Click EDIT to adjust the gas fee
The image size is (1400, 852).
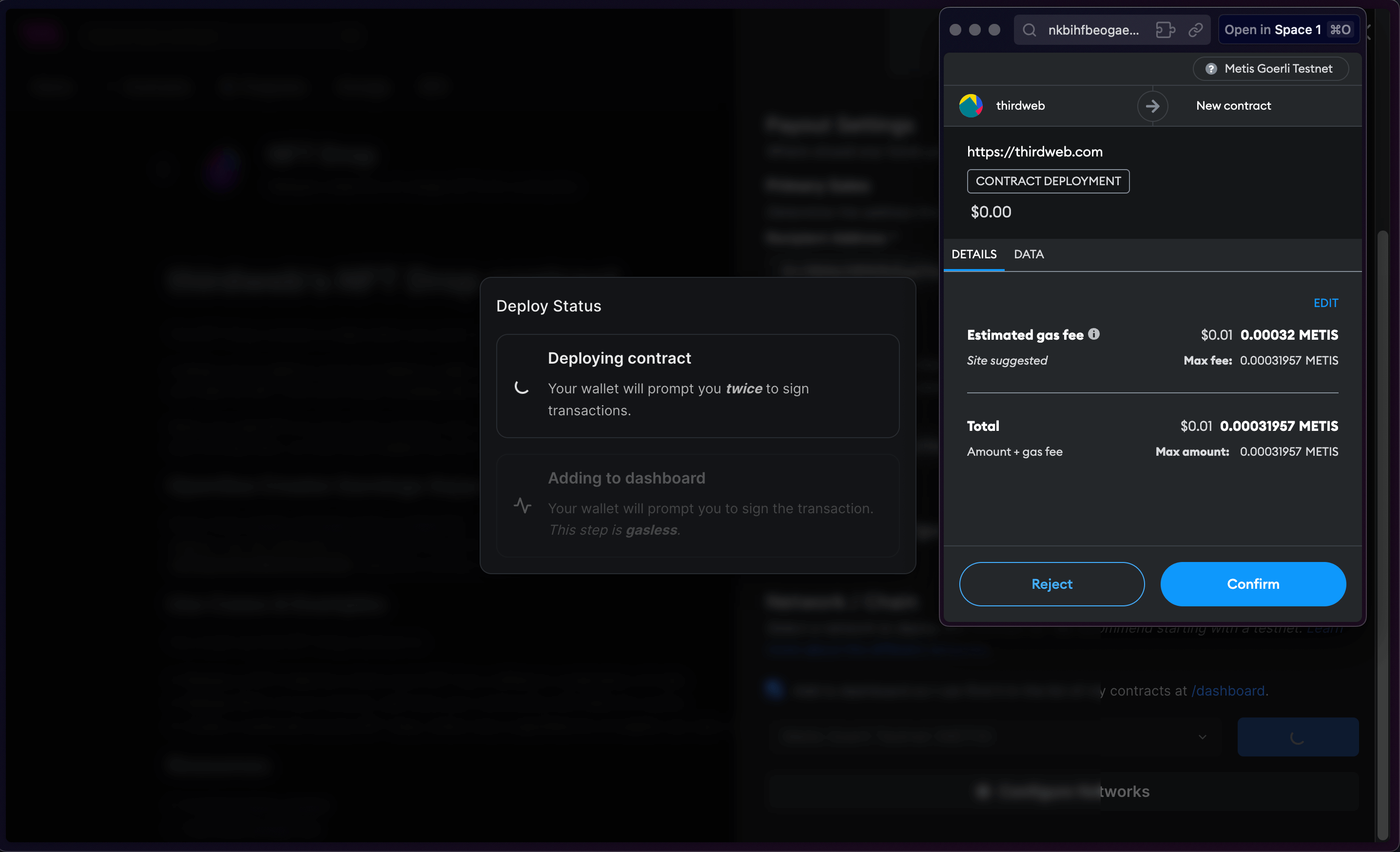point(1325,303)
